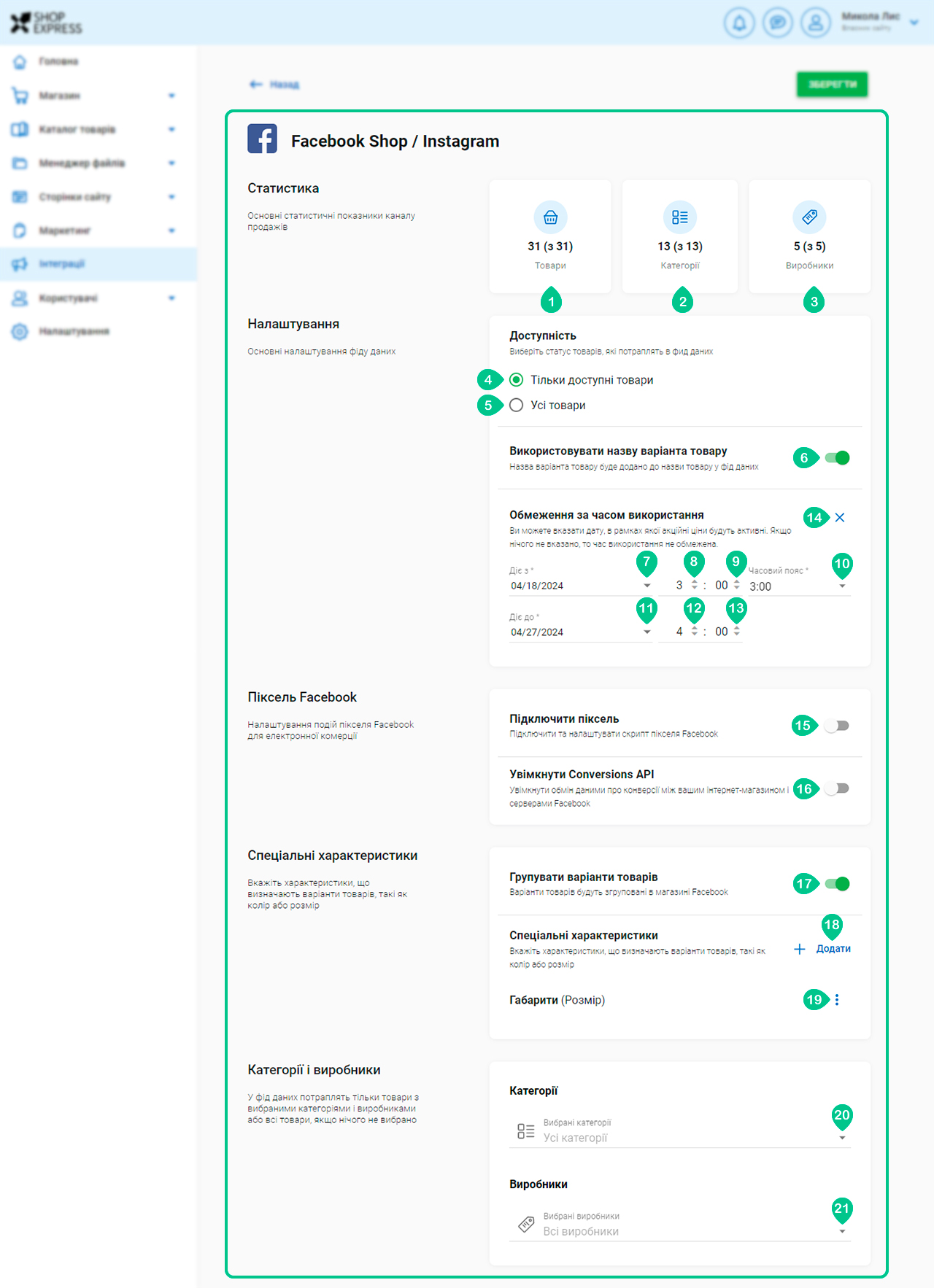Toggle Використовувати назву варіанта товару switch
The width and height of the screenshot is (934, 1288).
pos(837,458)
